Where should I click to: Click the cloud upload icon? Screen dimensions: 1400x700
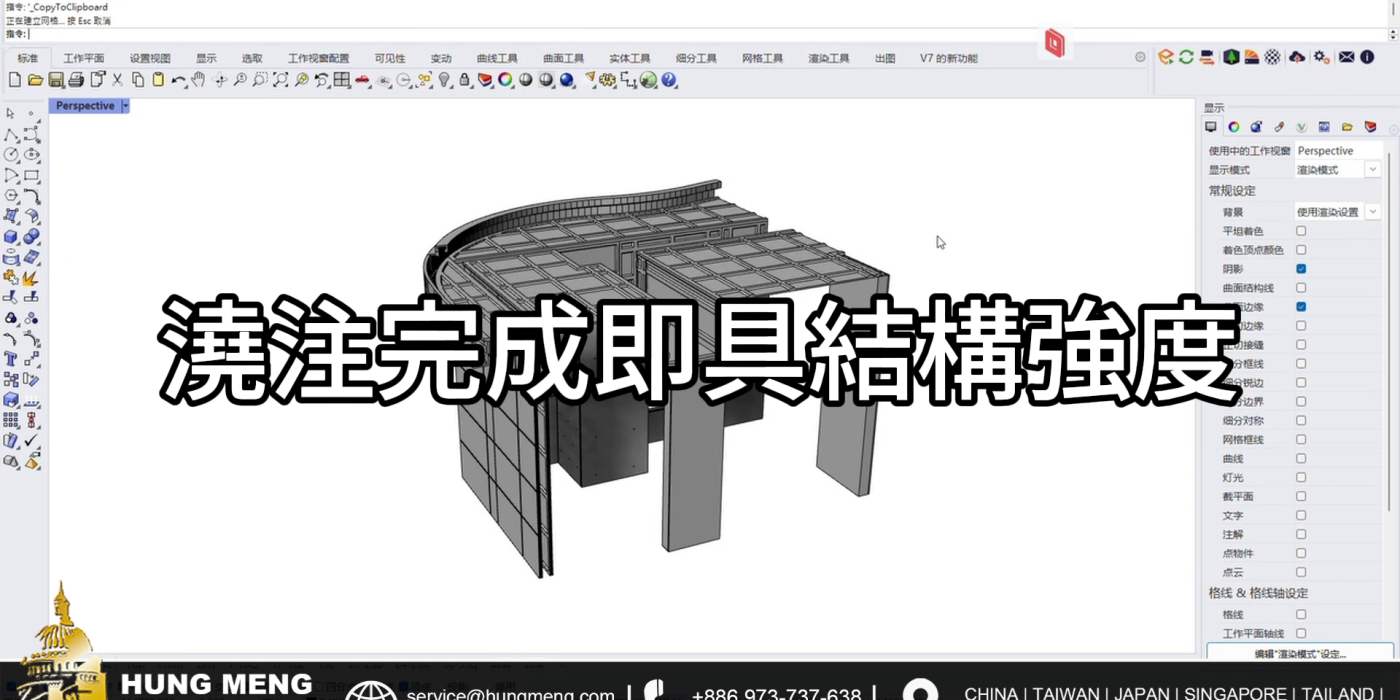[1297, 57]
